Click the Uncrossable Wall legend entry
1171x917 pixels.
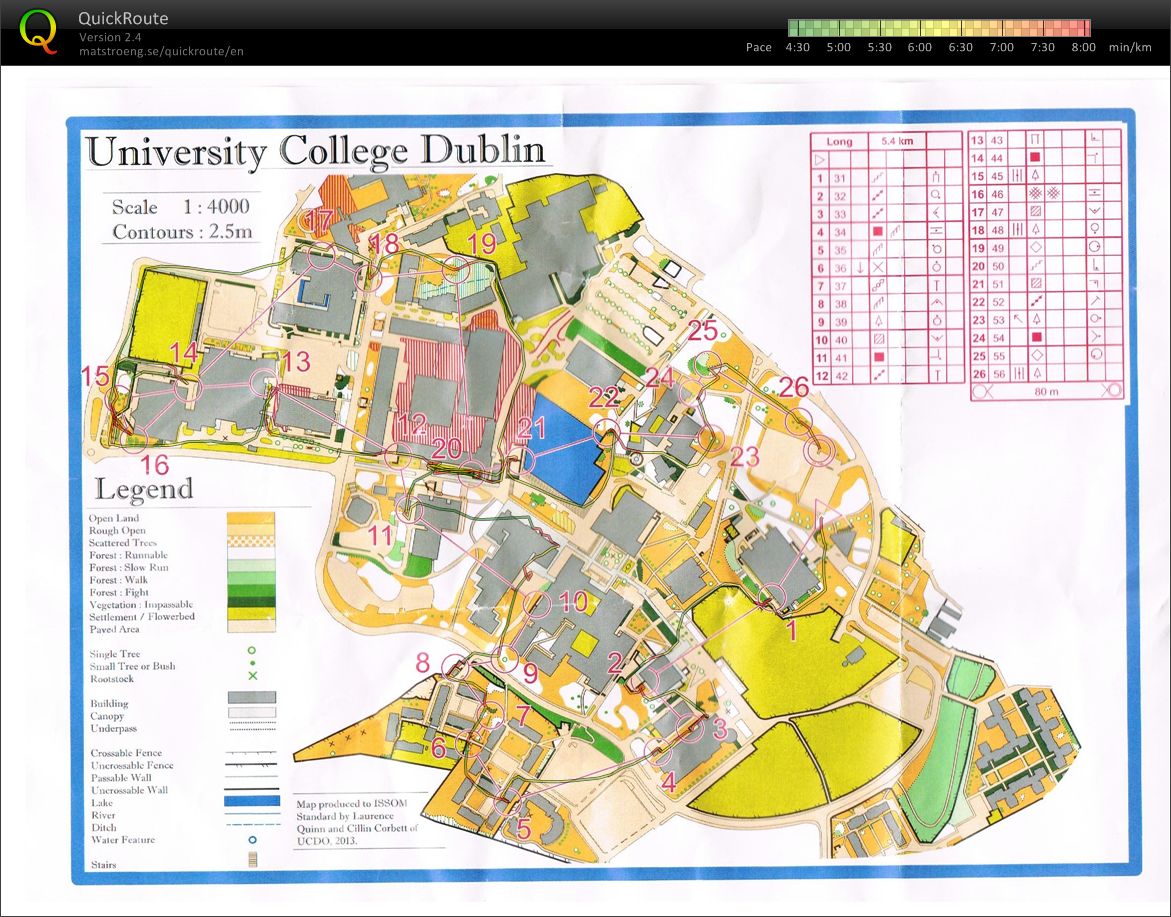pyautogui.click(x=129, y=790)
